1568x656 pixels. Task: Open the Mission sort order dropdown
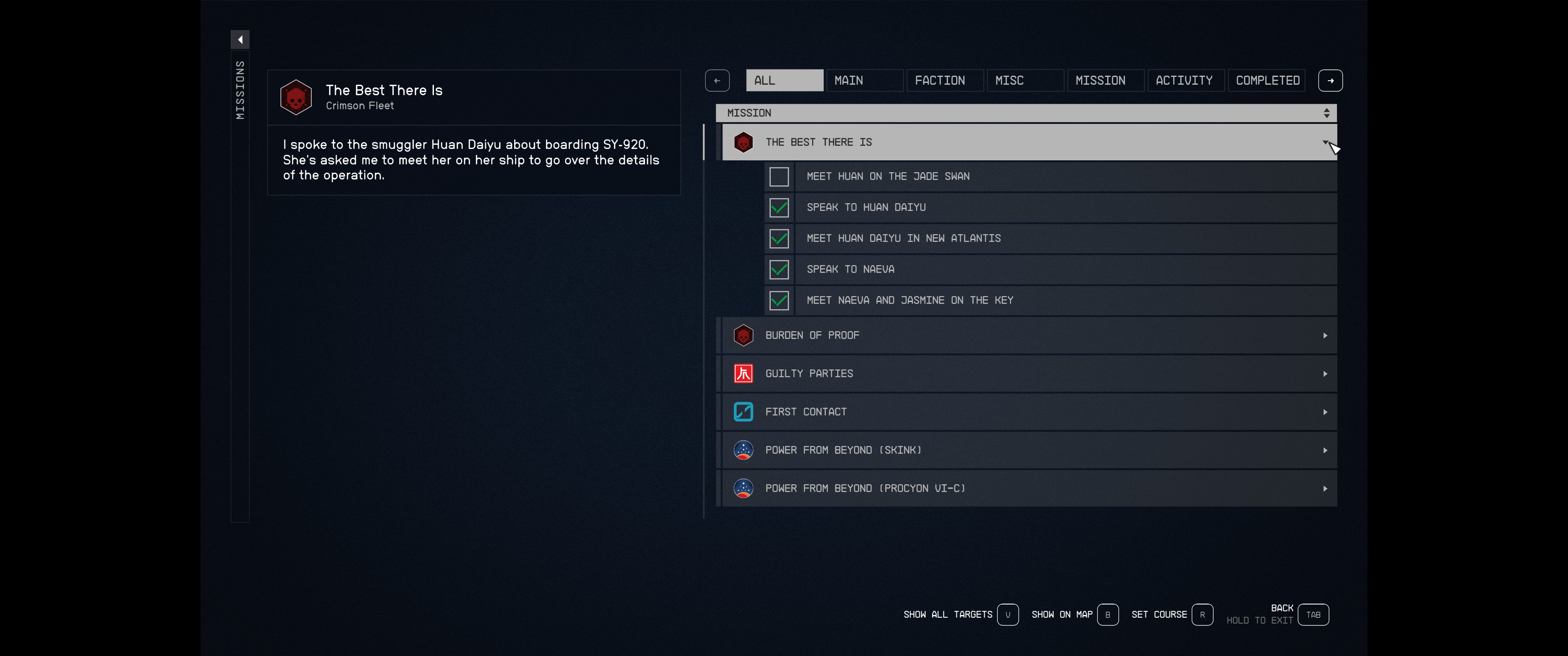(1326, 113)
